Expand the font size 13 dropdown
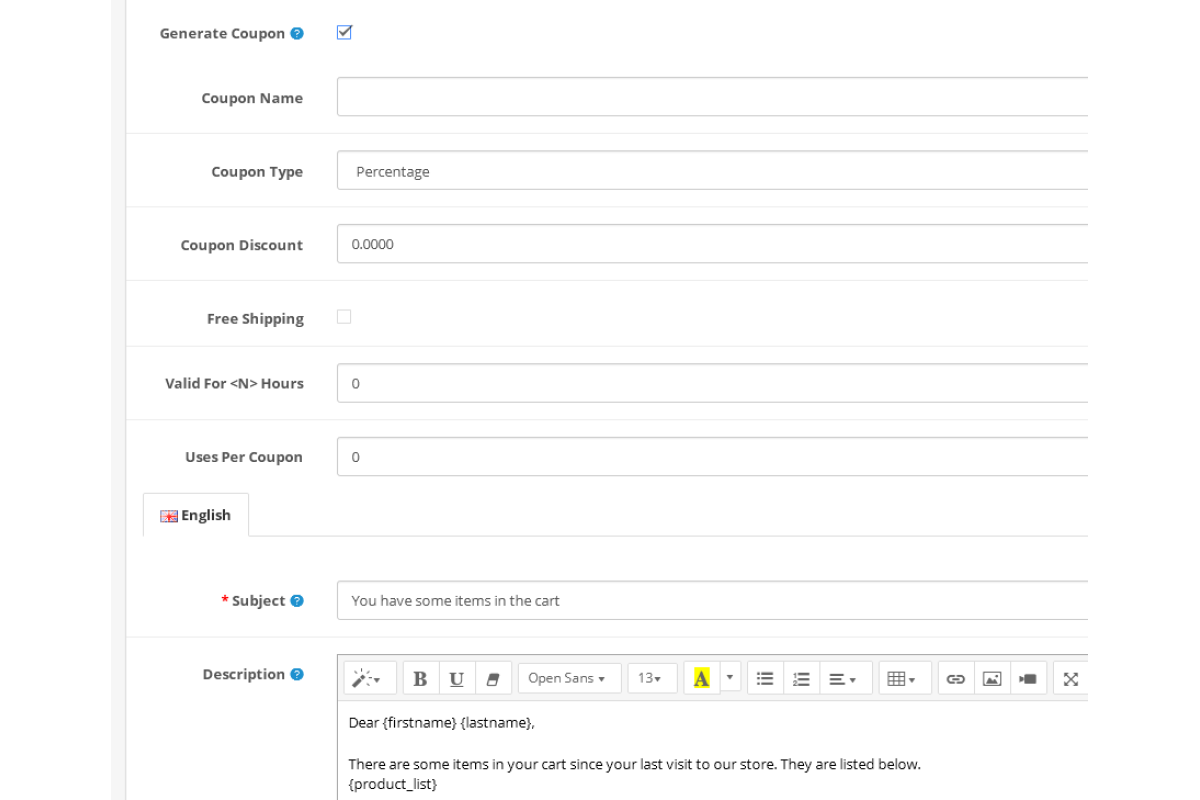Image resolution: width=1200 pixels, height=800 pixels. 651,678
